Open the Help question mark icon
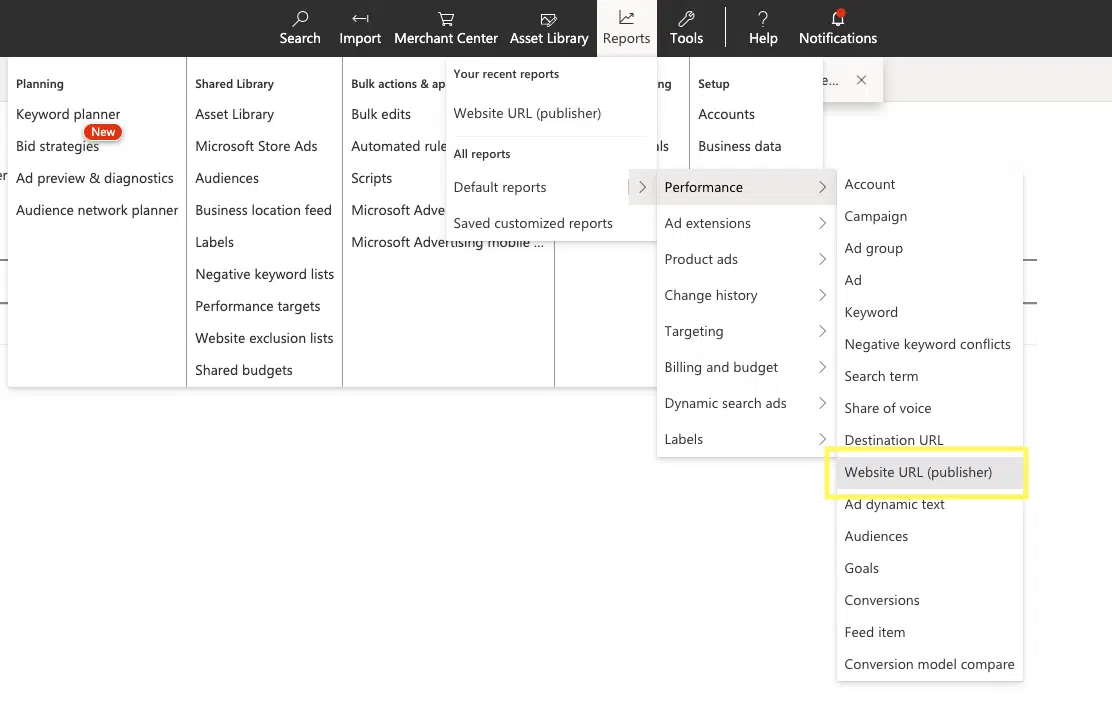 point(763,18)
